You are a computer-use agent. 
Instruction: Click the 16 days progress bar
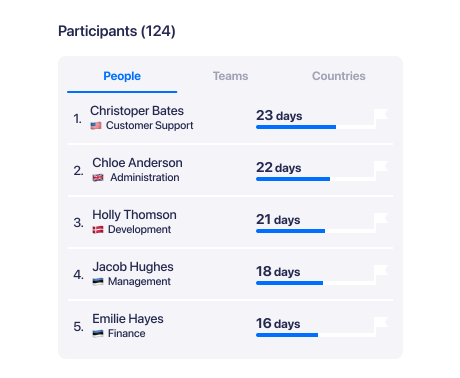click(x=316, y=335)
